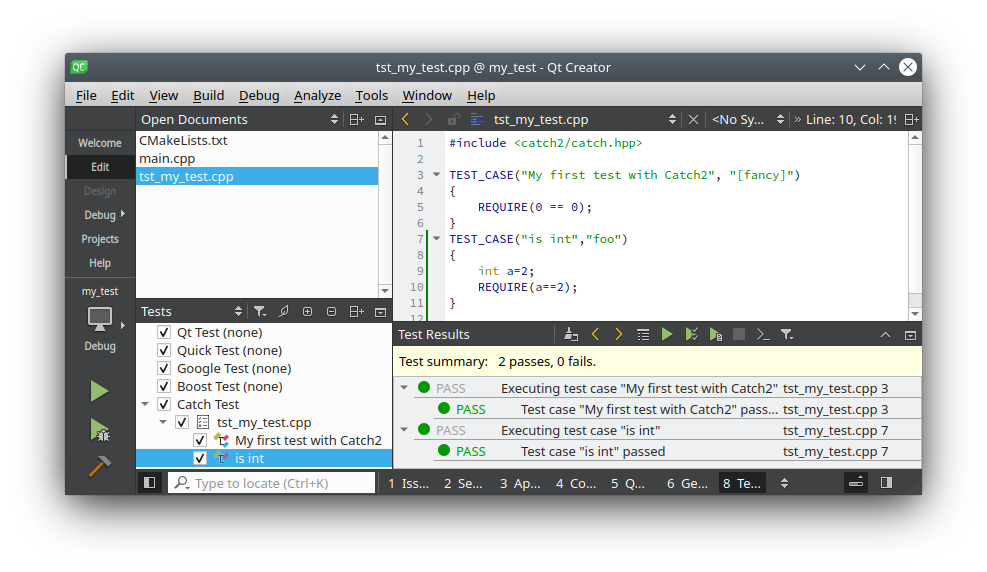Go to next test result arrow
Viewport: 987px width, 572px height.
(x=619, y=335)
